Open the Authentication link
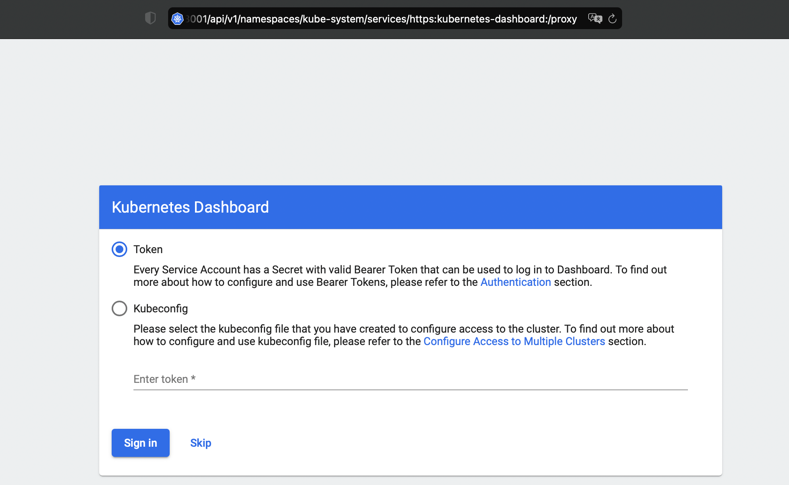Viewport: 789px width, 485px height. pos(515,282)
